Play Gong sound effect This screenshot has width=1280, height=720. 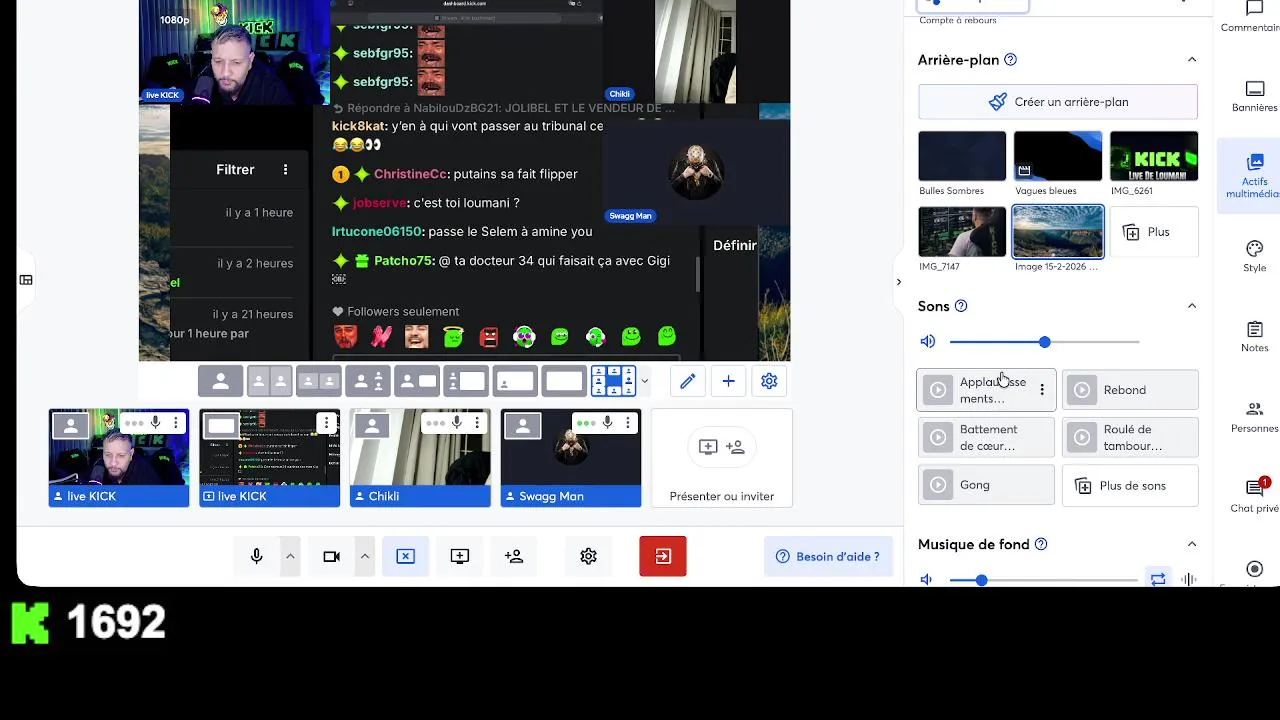[x=938, y=485]
